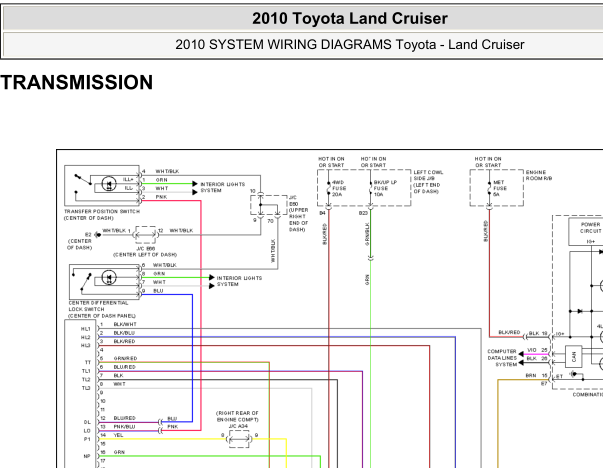603x468 pixels.
Task: Click the vertical WHT/BLK label below J/C E60
Action: (x=273, y=251)
